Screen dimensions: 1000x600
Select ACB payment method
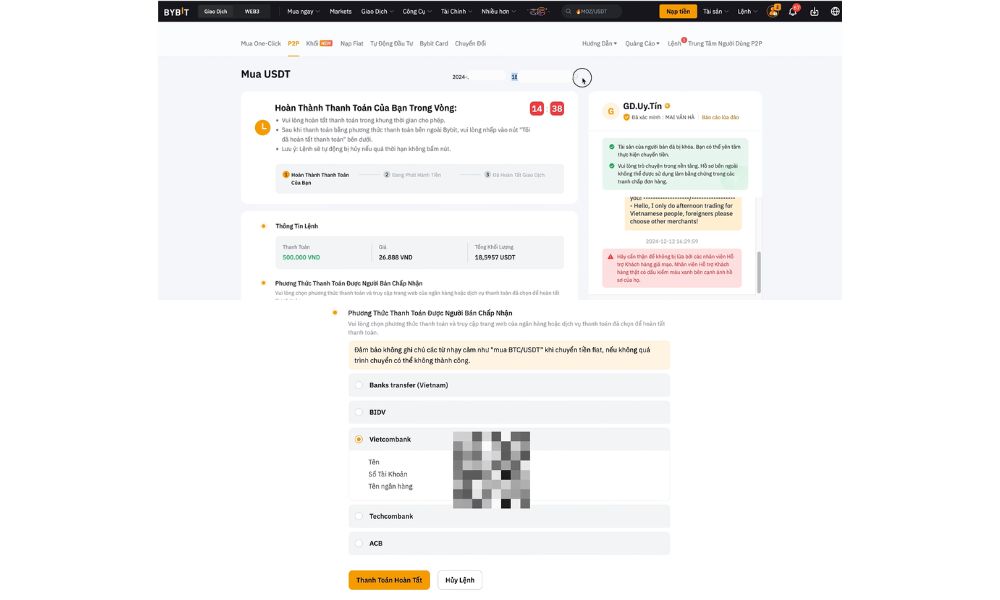click(360, 543)
